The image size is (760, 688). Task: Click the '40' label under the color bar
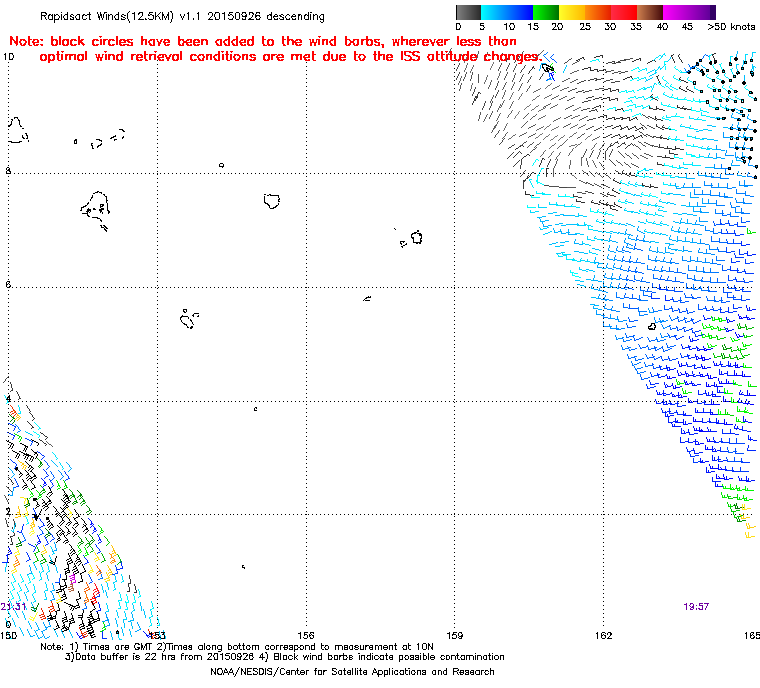[x=662, y=27]
